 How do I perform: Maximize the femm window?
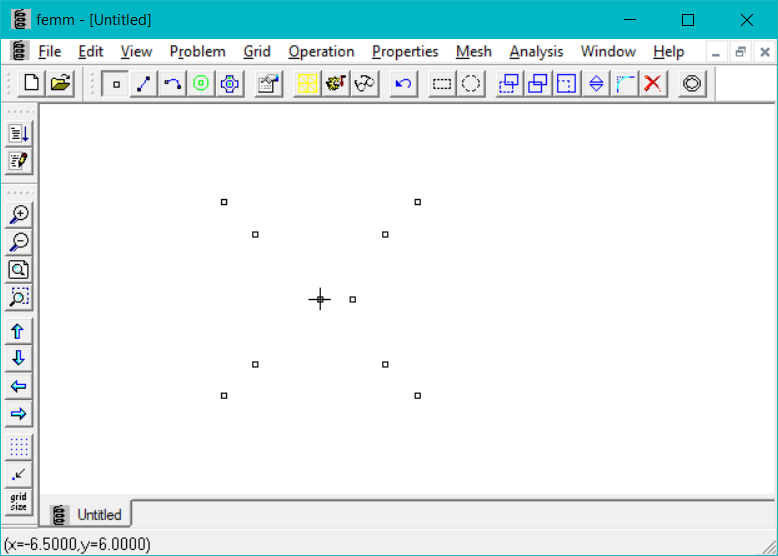[688, 20]
